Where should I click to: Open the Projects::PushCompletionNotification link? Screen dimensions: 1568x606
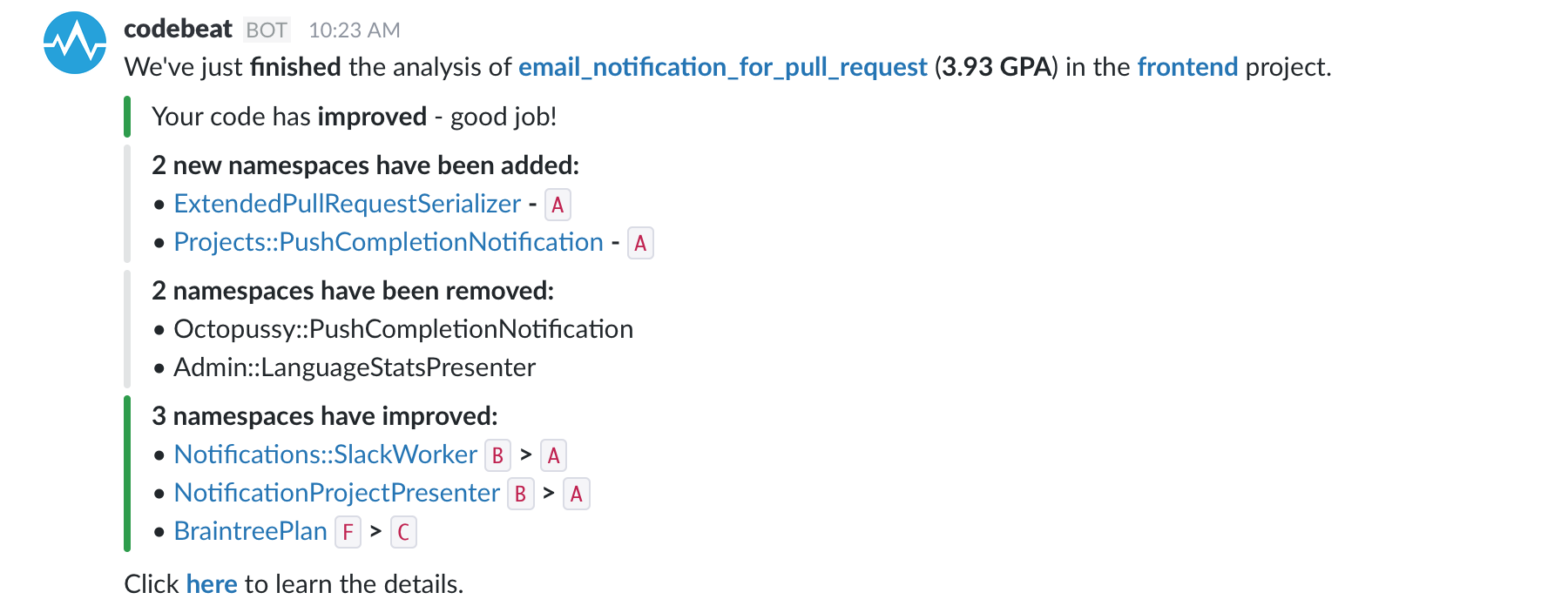pos(389,242)
